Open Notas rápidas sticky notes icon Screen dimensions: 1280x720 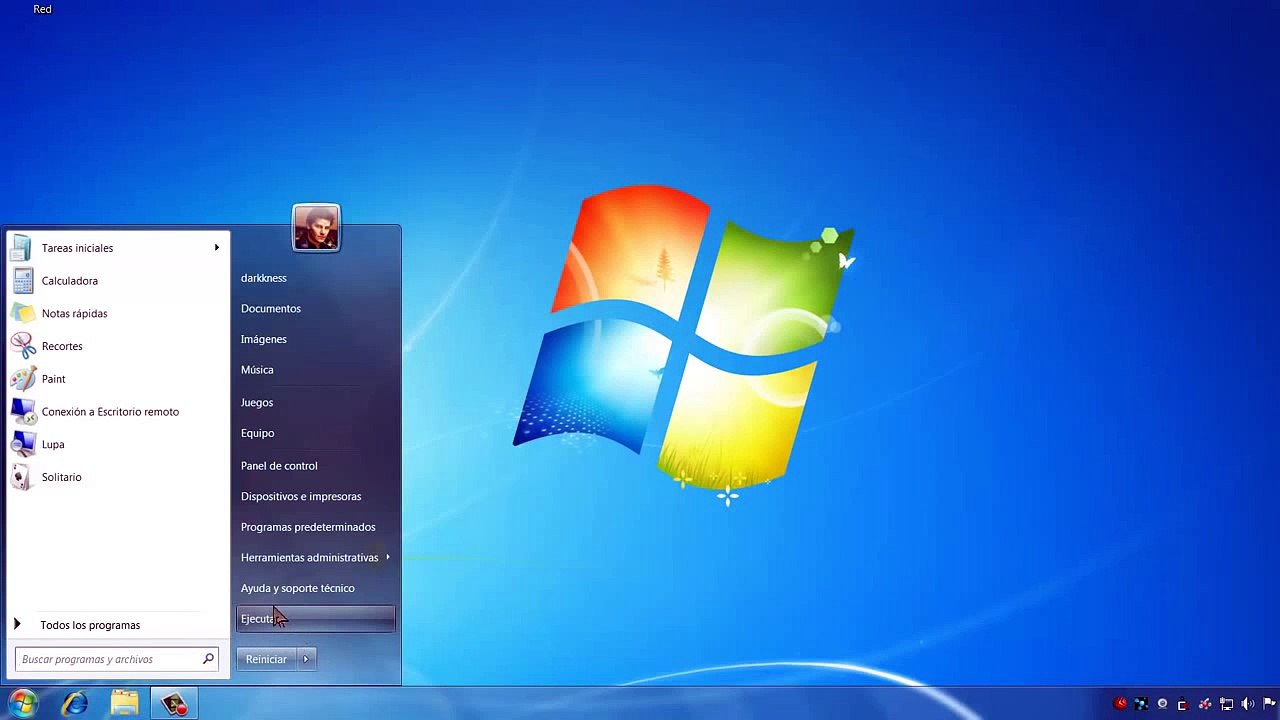[x=23, y=313]
